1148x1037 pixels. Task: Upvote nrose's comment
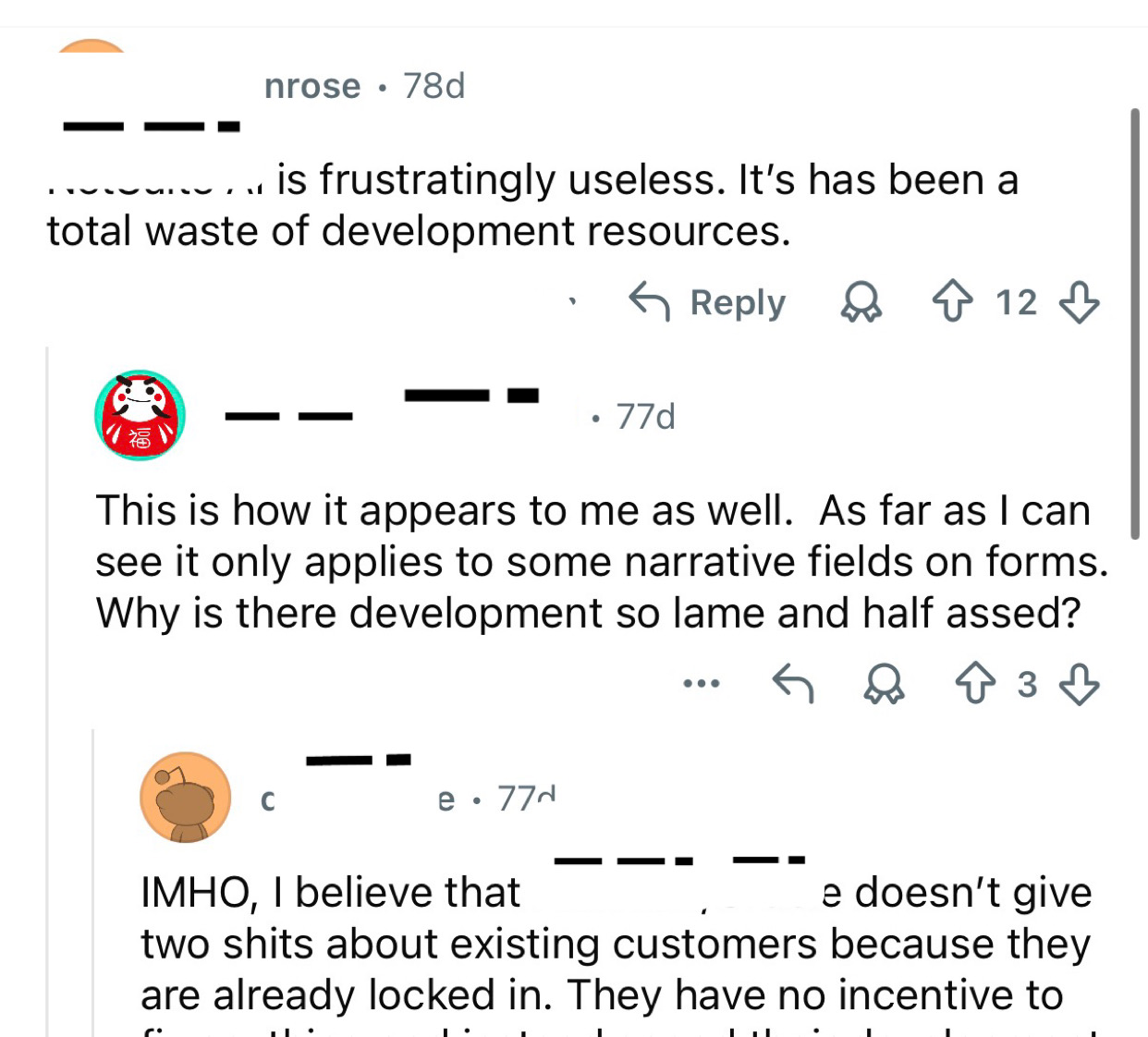coord(954,301)
